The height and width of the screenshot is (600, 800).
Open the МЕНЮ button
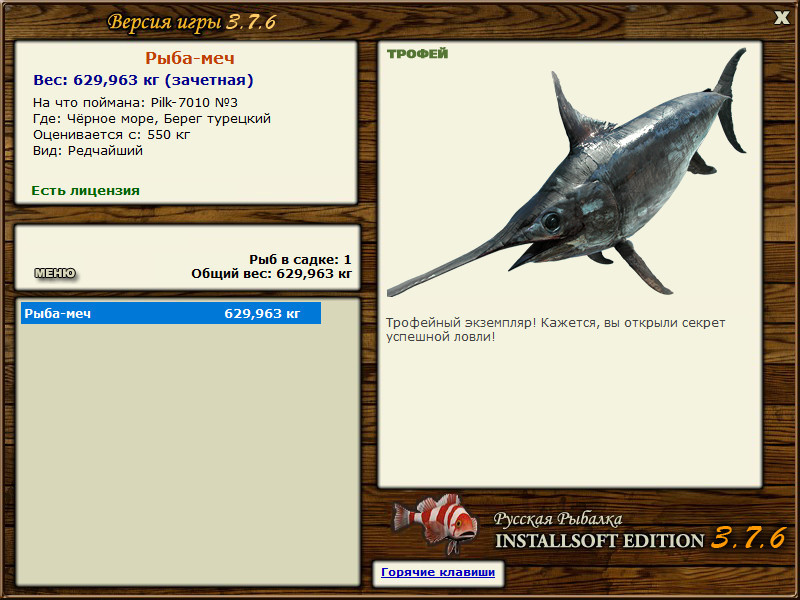[55, 273]
